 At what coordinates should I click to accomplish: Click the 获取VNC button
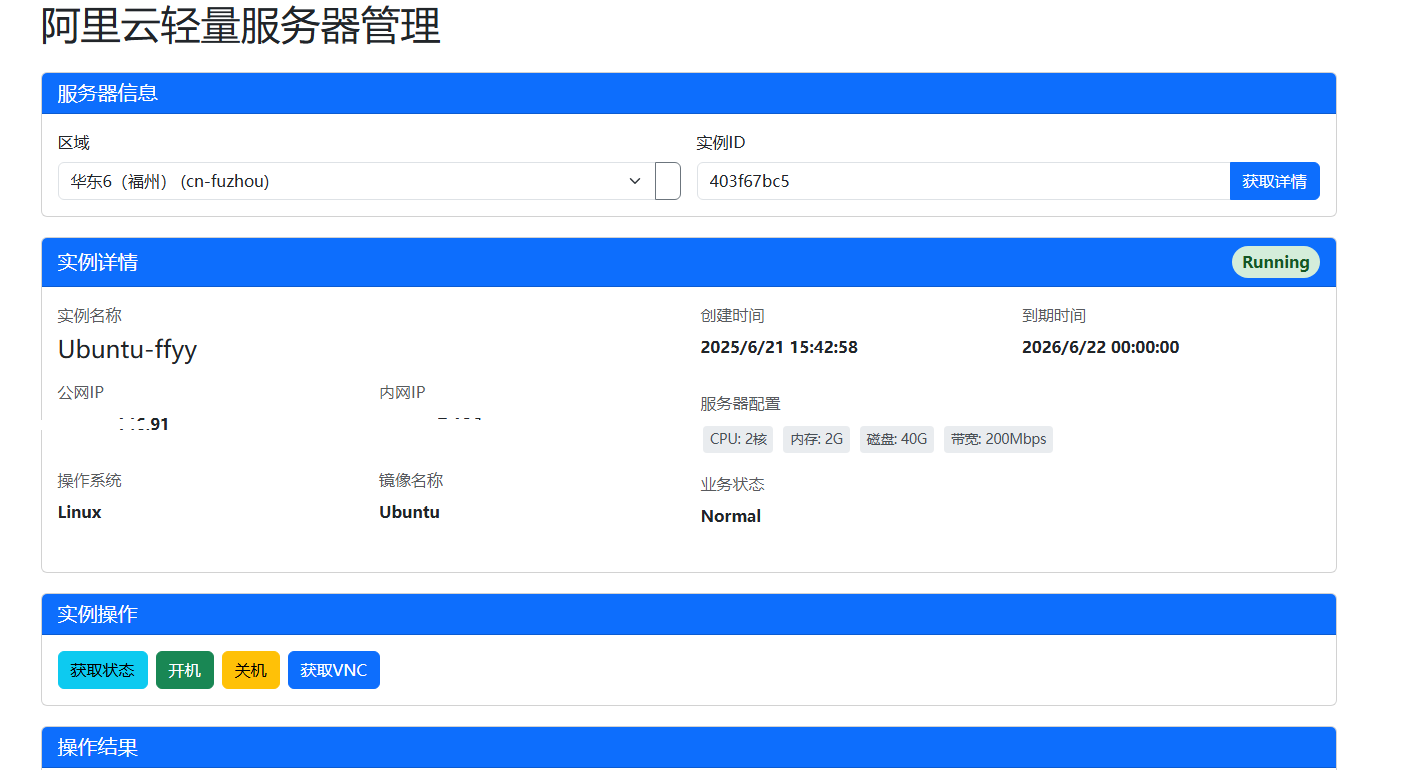tap(334, 670)
